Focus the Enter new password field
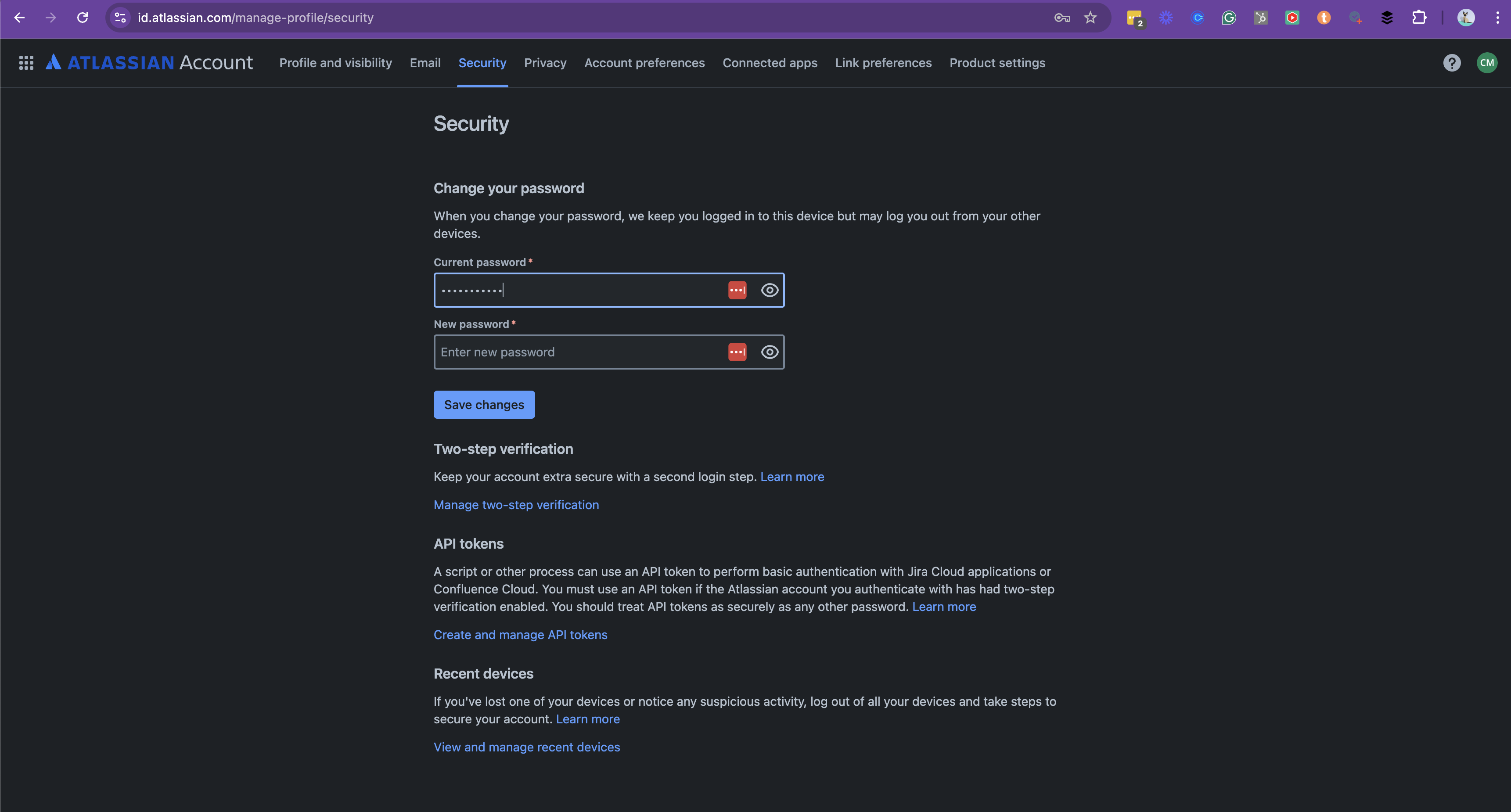 click(578, 352)
